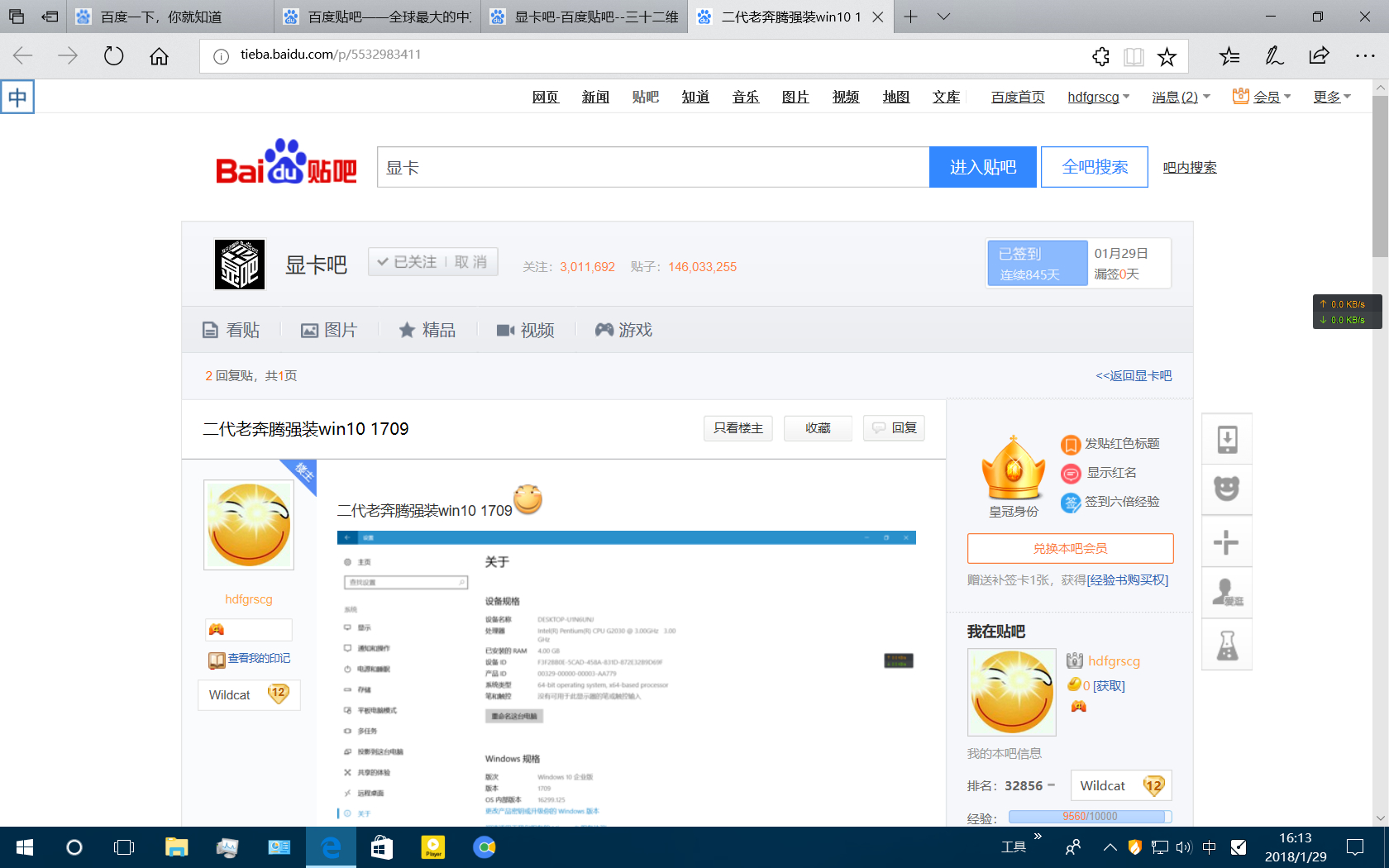
Task: Open tab previews icon at top left
Action: tap(17, 17)
